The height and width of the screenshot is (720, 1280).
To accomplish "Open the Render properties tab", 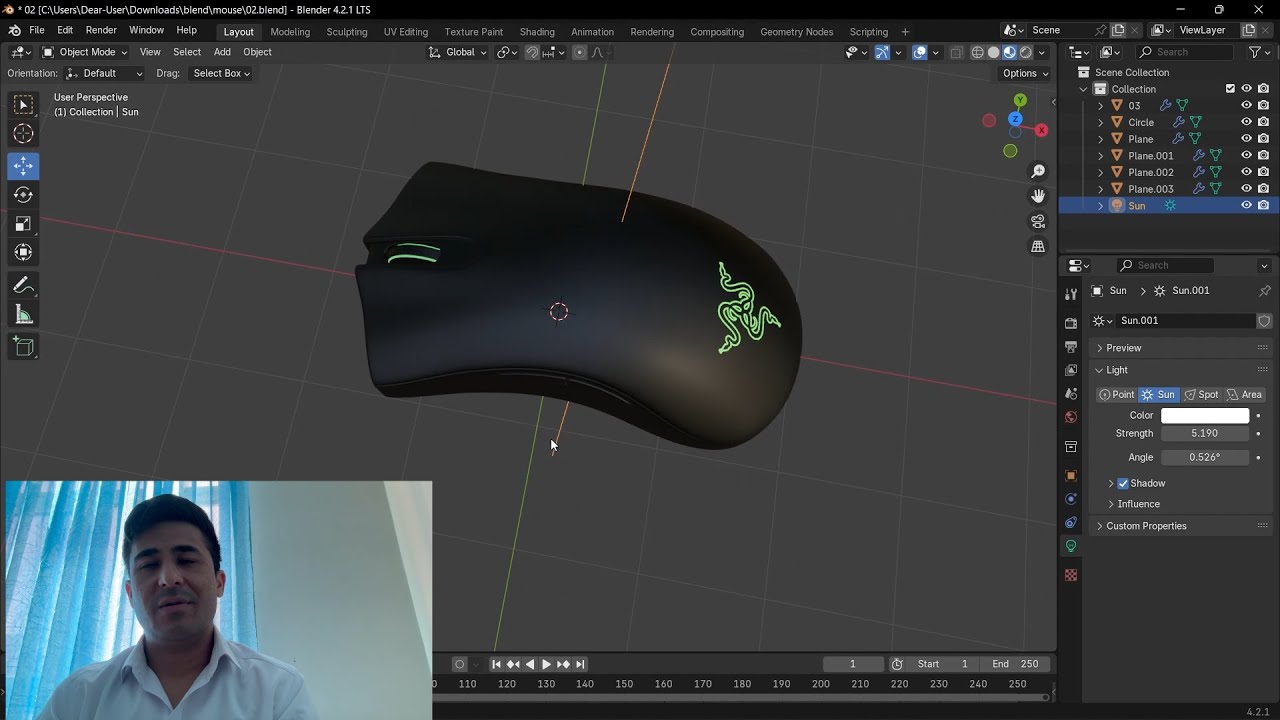I will [1071, 323].
